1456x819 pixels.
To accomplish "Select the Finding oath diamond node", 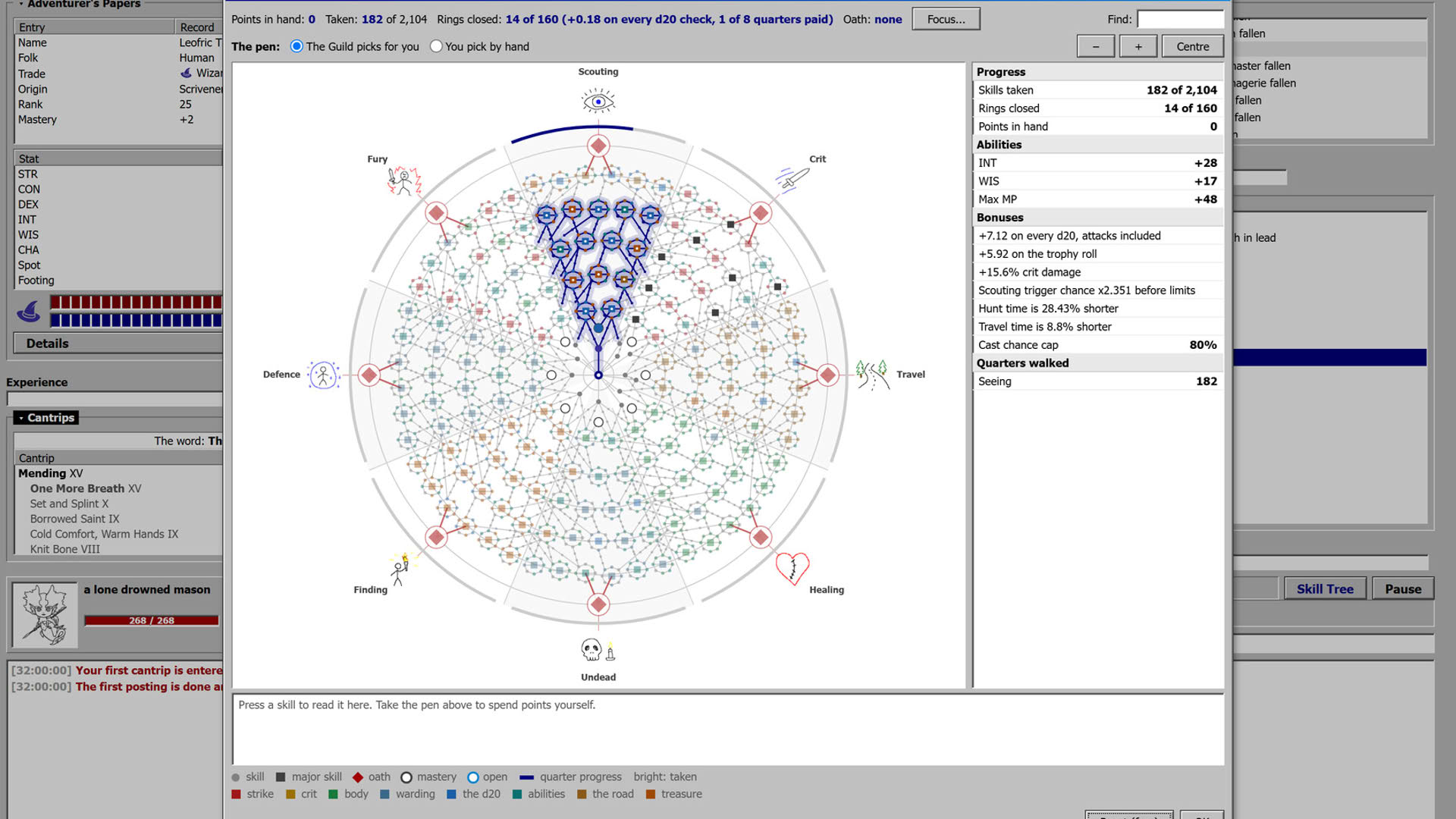I will pyautogui.click(x=436, y=537).
